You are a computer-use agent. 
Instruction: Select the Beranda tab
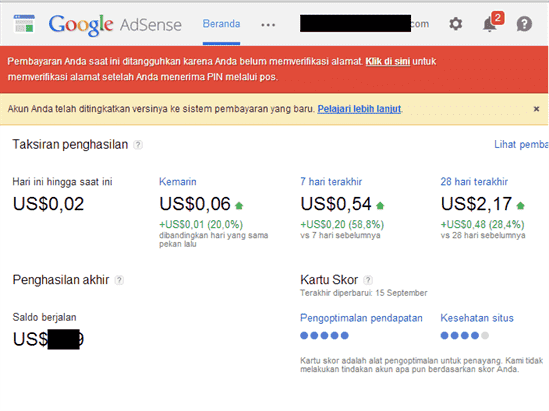coord(221,24)
